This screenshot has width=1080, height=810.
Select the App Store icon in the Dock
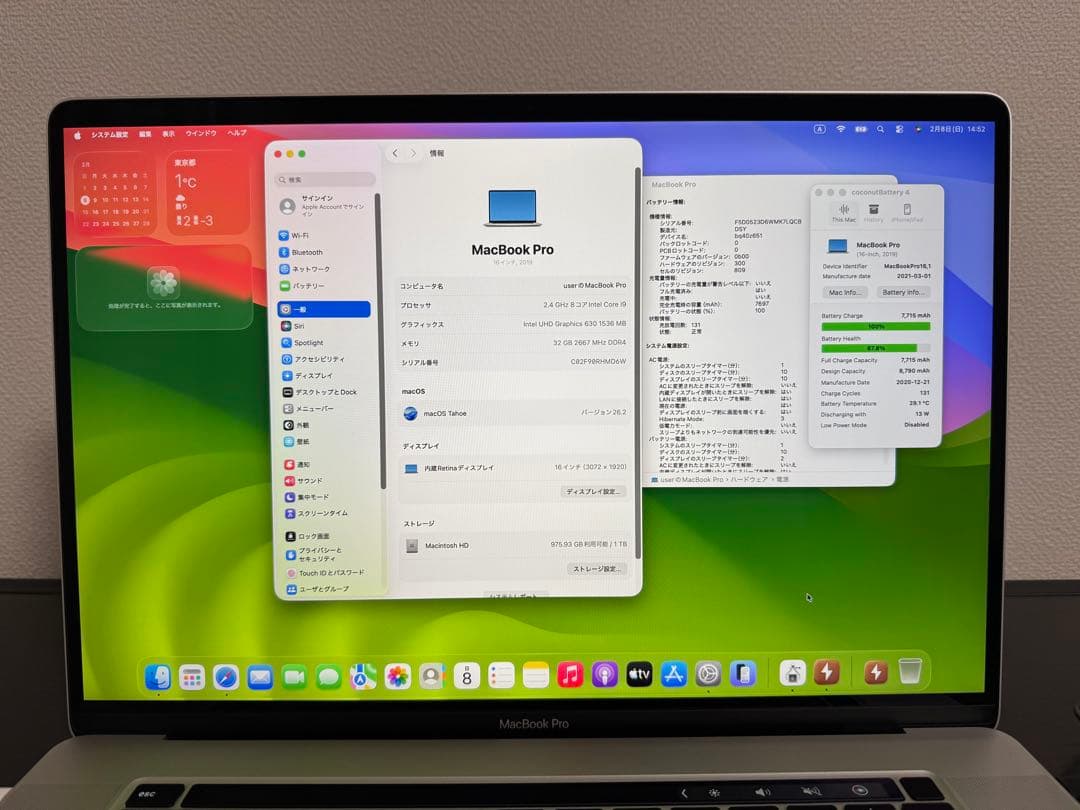674,673
